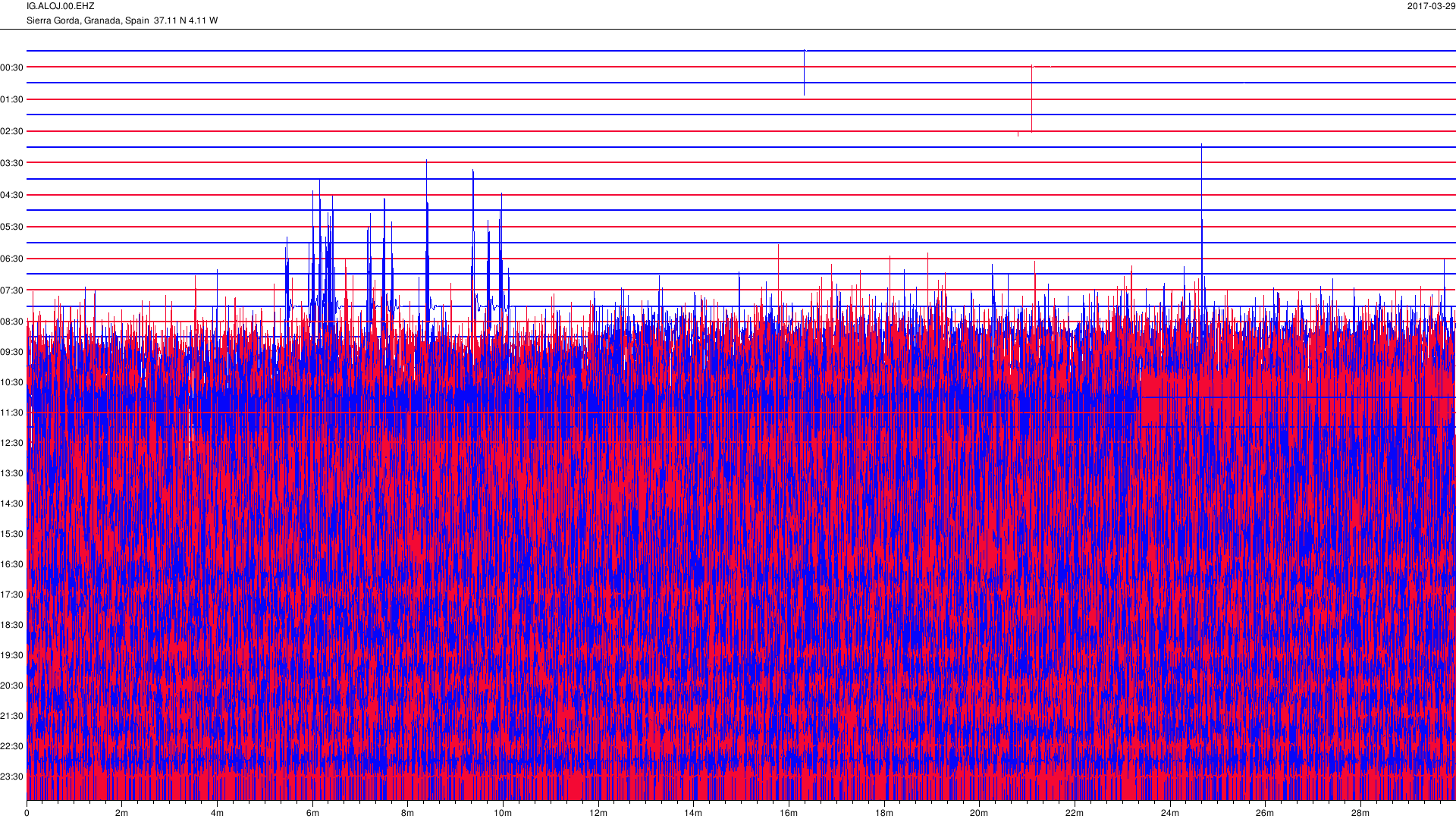Click the 16m axis tick label
The image size is (1456, 819).
[x=789, y=813]
